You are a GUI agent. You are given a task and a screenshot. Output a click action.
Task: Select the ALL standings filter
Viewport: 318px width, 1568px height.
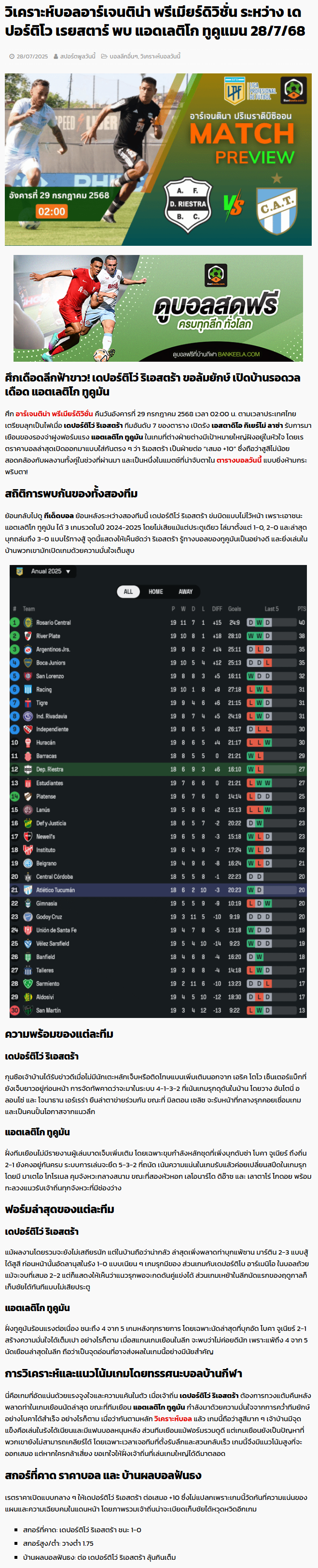click(x=128, y=592)
